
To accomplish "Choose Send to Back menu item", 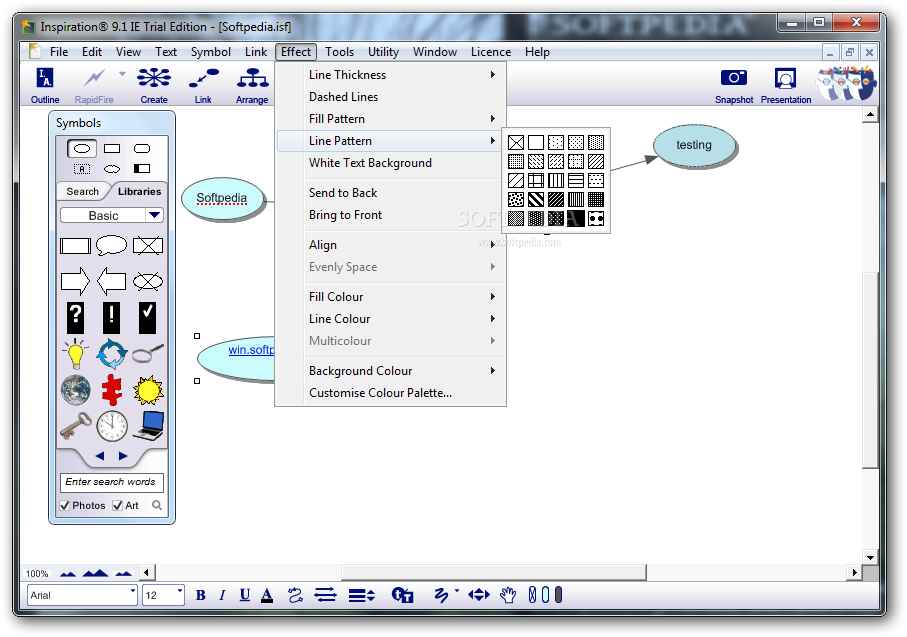I will pos(392,193).
